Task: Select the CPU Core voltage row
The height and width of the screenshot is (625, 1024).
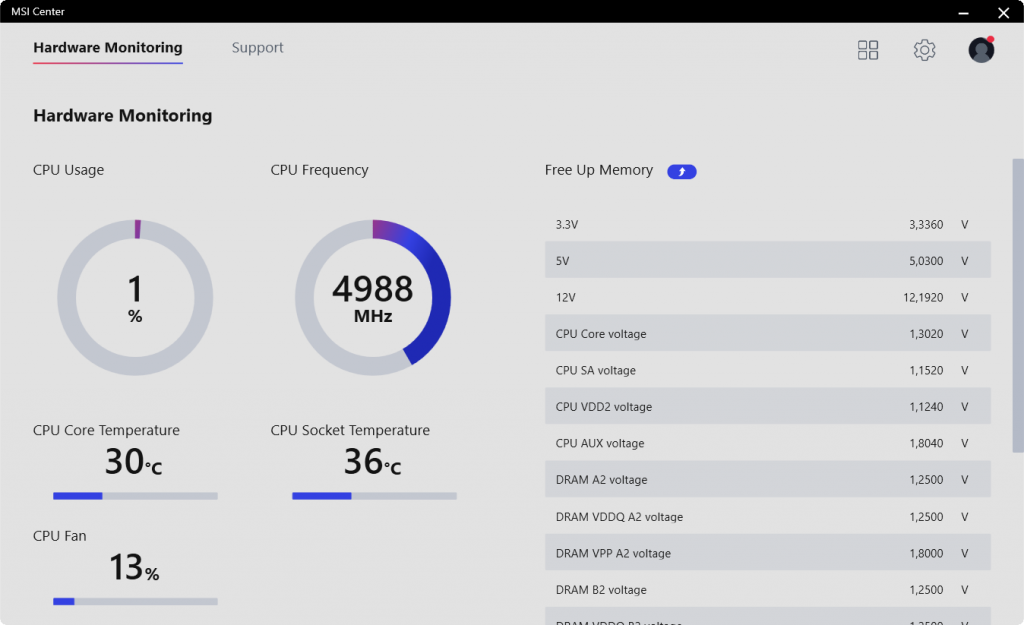Action: click(x=768, y=333)
